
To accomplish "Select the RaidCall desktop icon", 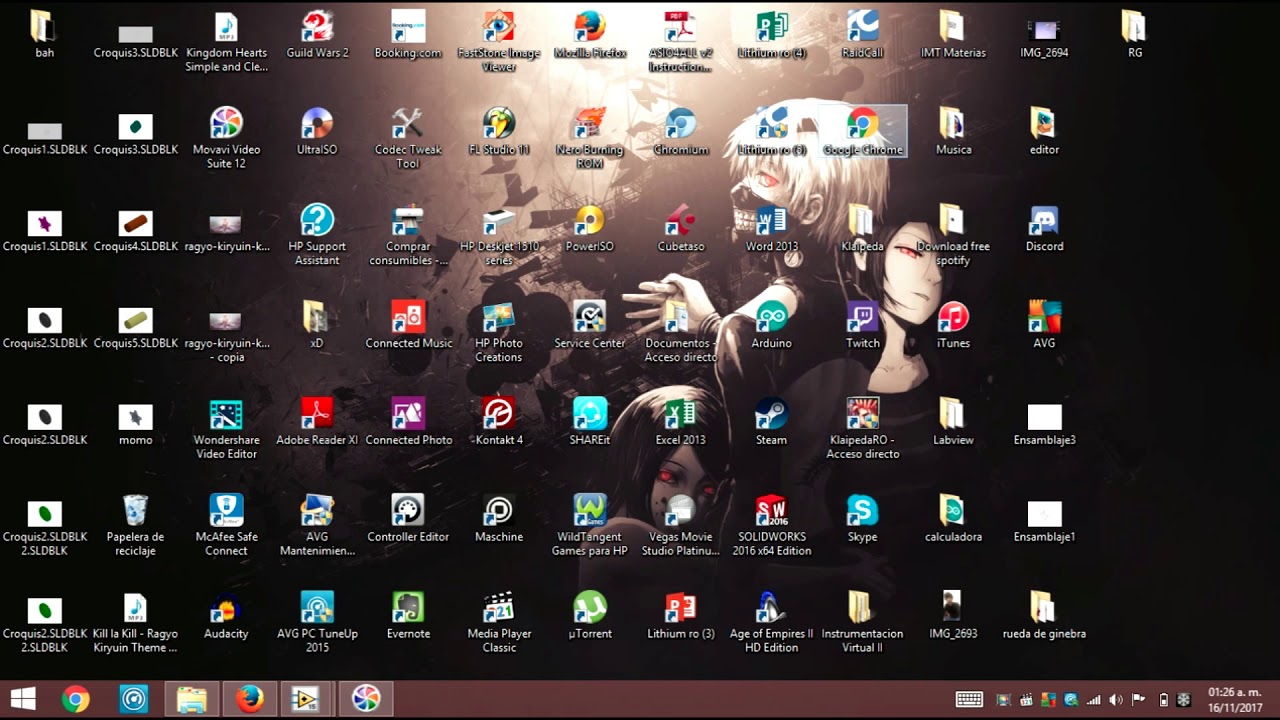I will click(862, 35).
